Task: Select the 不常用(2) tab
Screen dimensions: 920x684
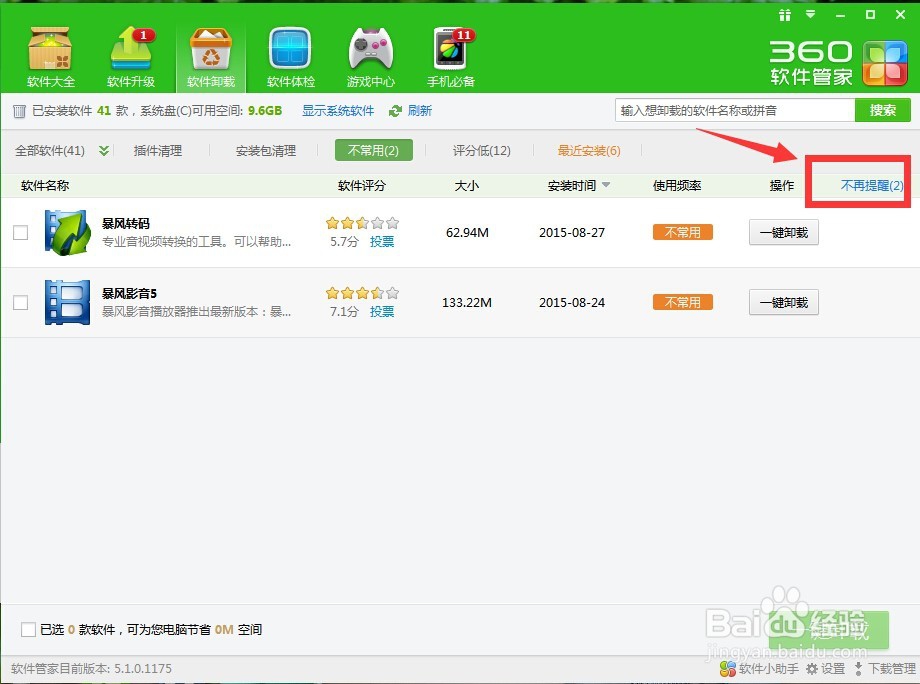Action: click(x=373, y=150)
